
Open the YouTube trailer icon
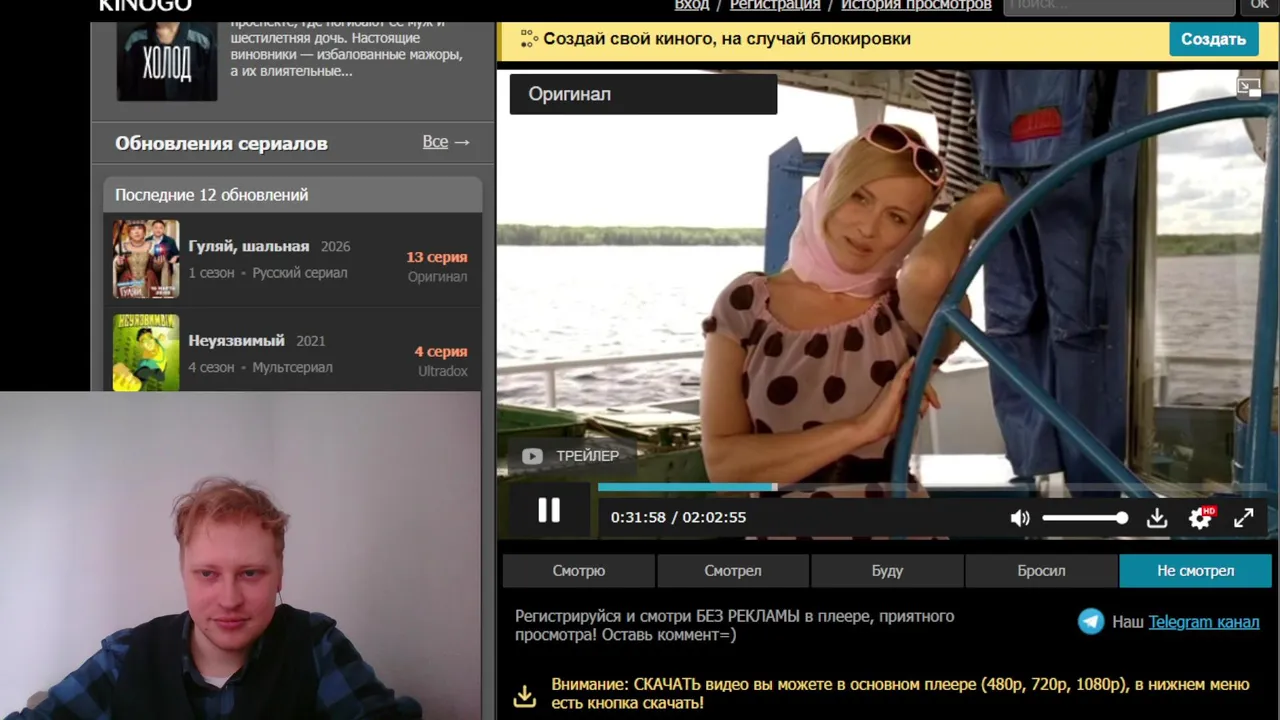tap(532, 456)
